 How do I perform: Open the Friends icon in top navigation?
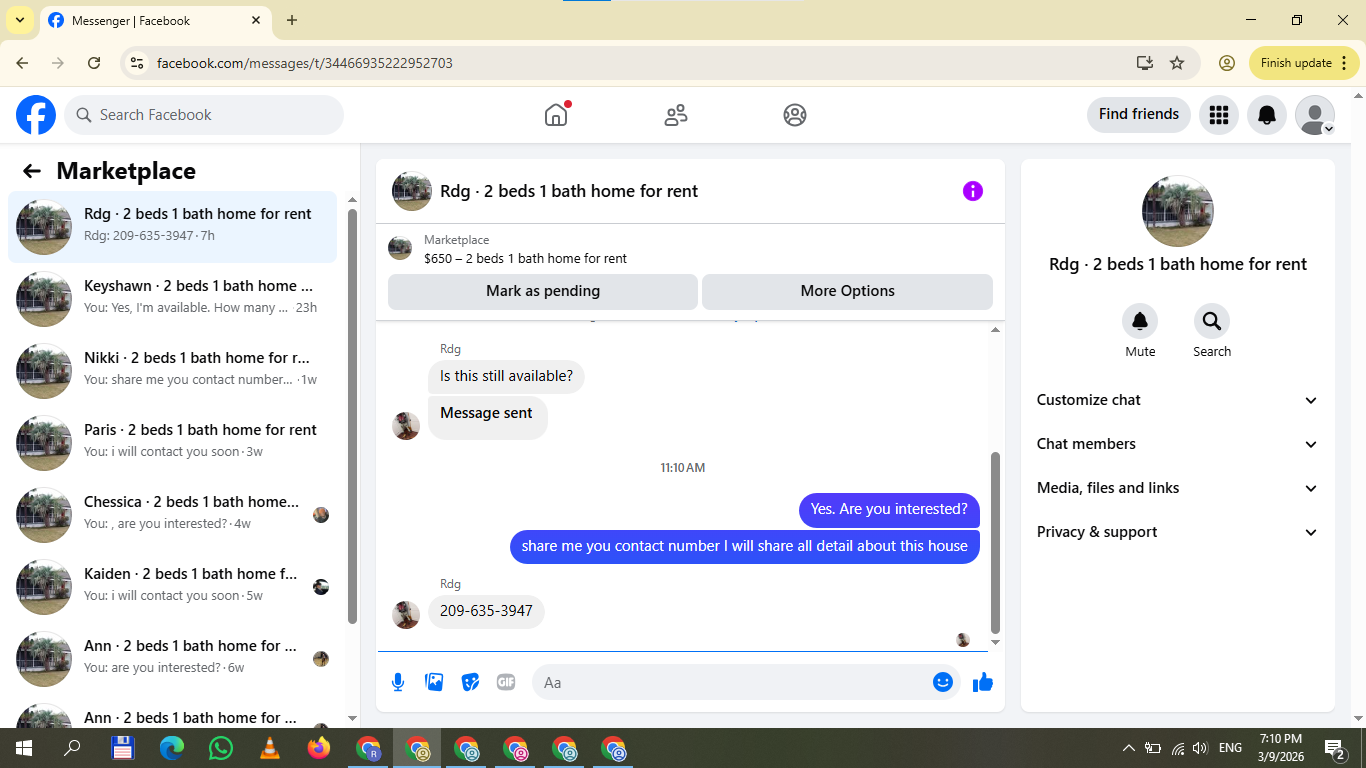tap(676, 115)
